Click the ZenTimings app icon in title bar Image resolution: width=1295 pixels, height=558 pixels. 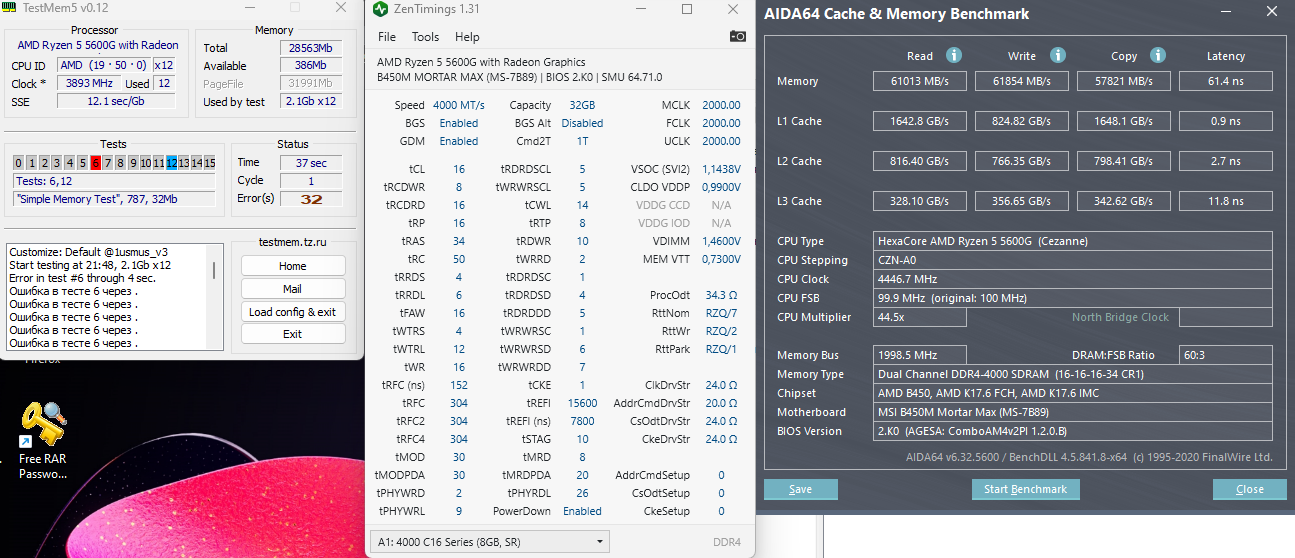click(380, 10)
